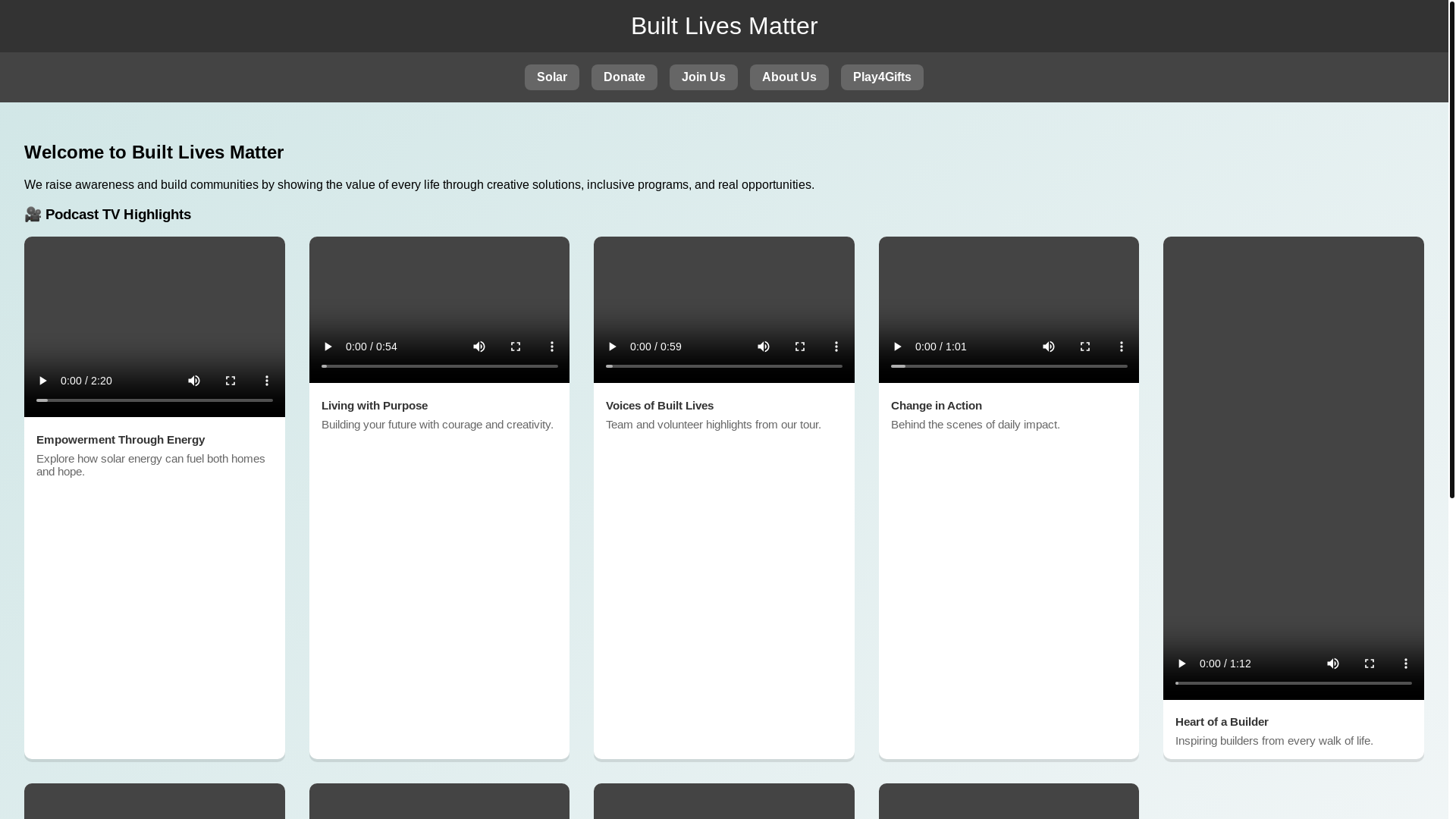Click the Voices of Built Lives title
The width and height of the screenshot is (1456, 819).
click(660, 406)
